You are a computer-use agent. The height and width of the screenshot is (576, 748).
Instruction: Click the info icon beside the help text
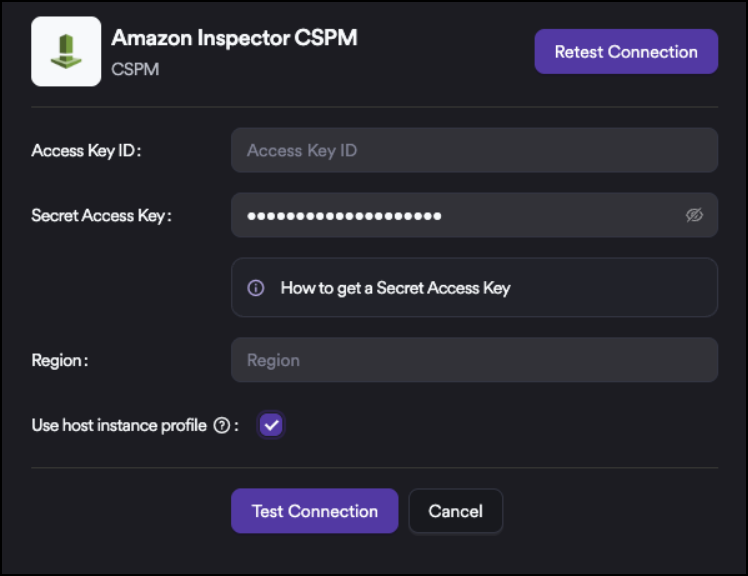tap(256, 288)
